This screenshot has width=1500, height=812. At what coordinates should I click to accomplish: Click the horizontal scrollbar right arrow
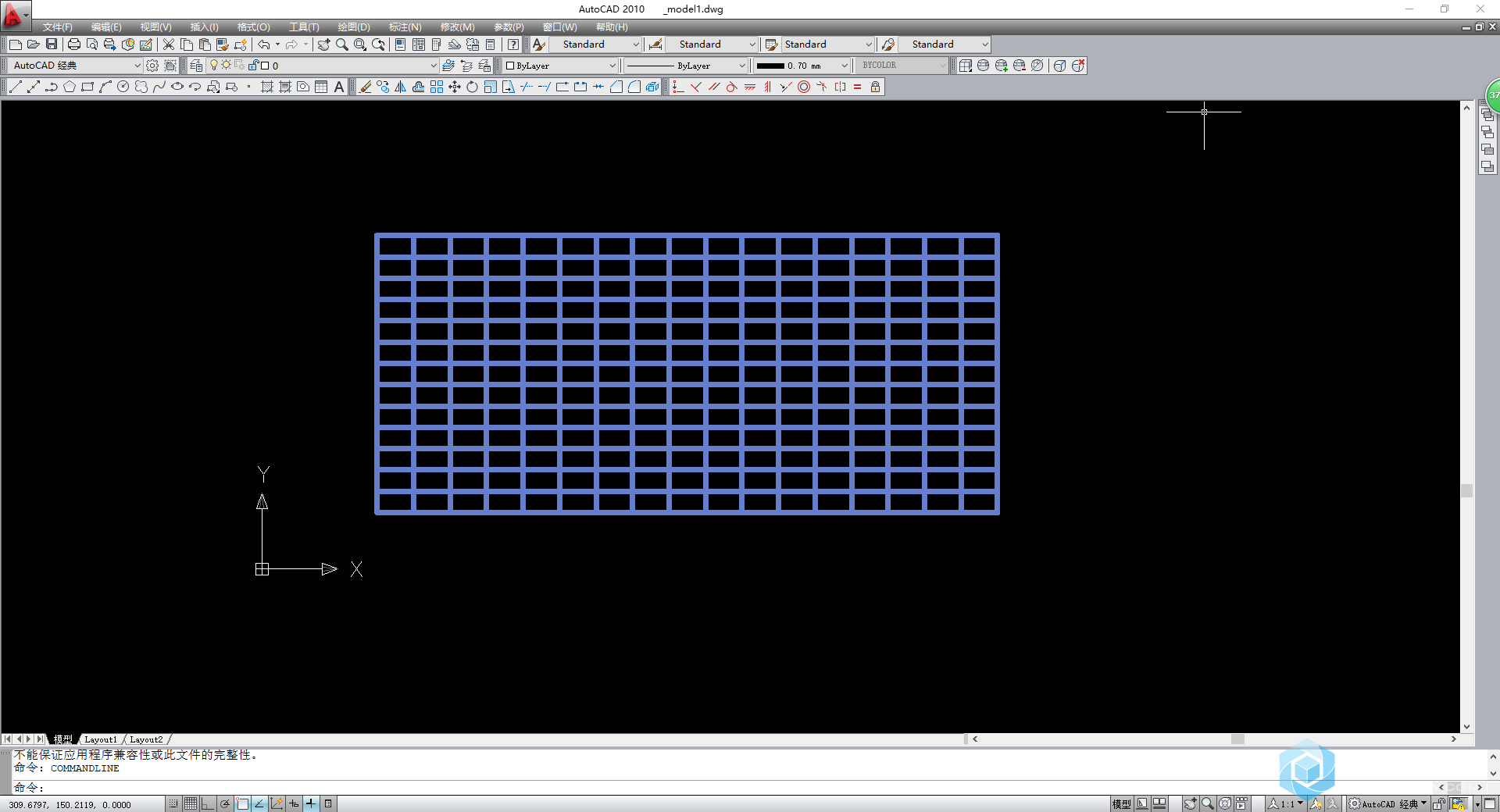(1454, 739)
